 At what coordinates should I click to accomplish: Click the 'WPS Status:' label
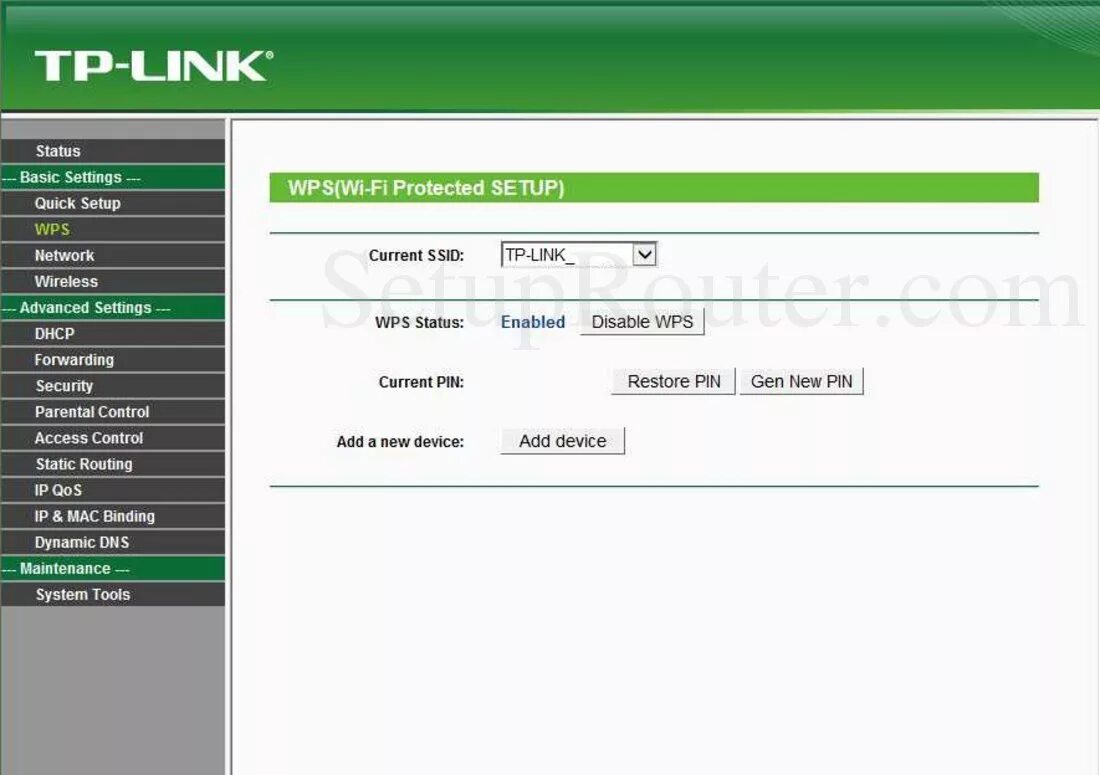(420, 323)
